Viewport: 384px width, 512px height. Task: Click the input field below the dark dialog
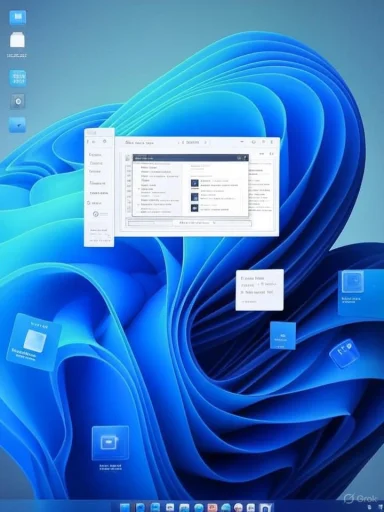point(189,223)
